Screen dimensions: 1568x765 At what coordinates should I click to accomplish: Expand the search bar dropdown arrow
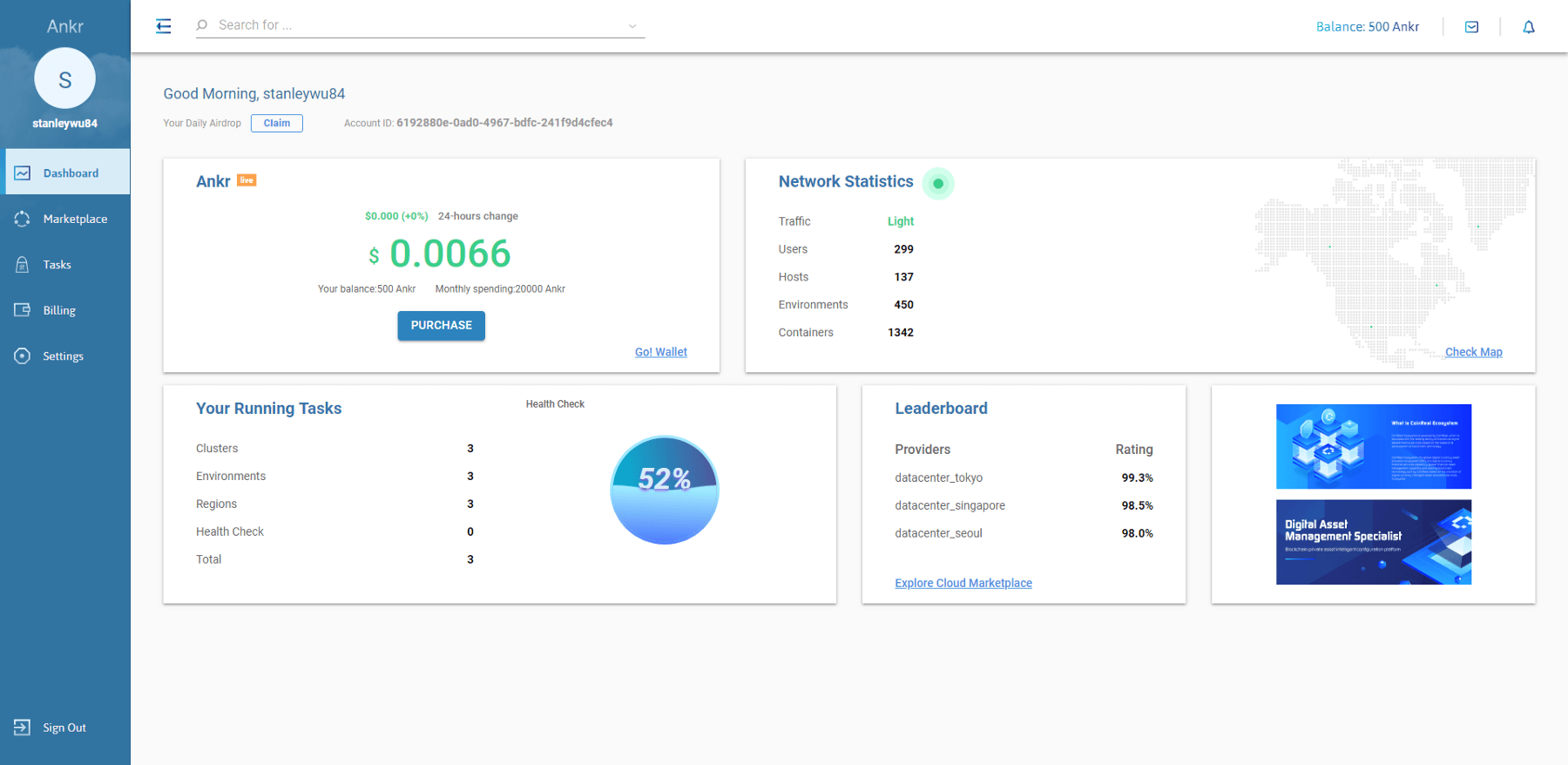(632, 26)
